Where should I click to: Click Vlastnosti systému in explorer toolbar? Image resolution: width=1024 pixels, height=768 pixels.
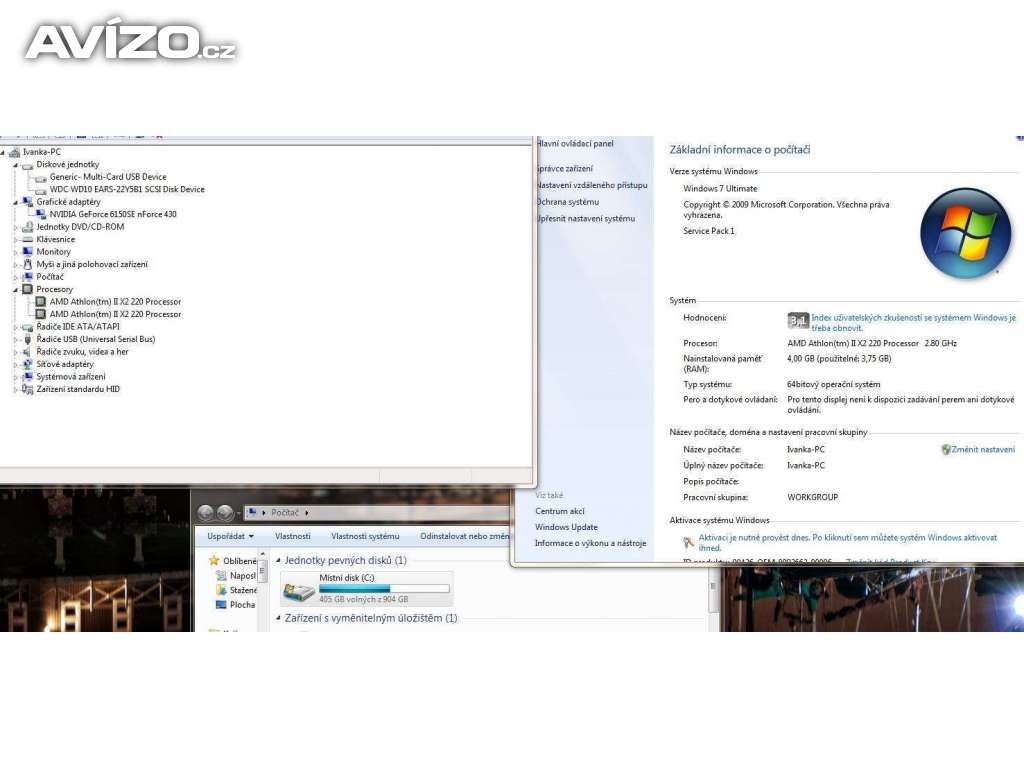[365, 536]
